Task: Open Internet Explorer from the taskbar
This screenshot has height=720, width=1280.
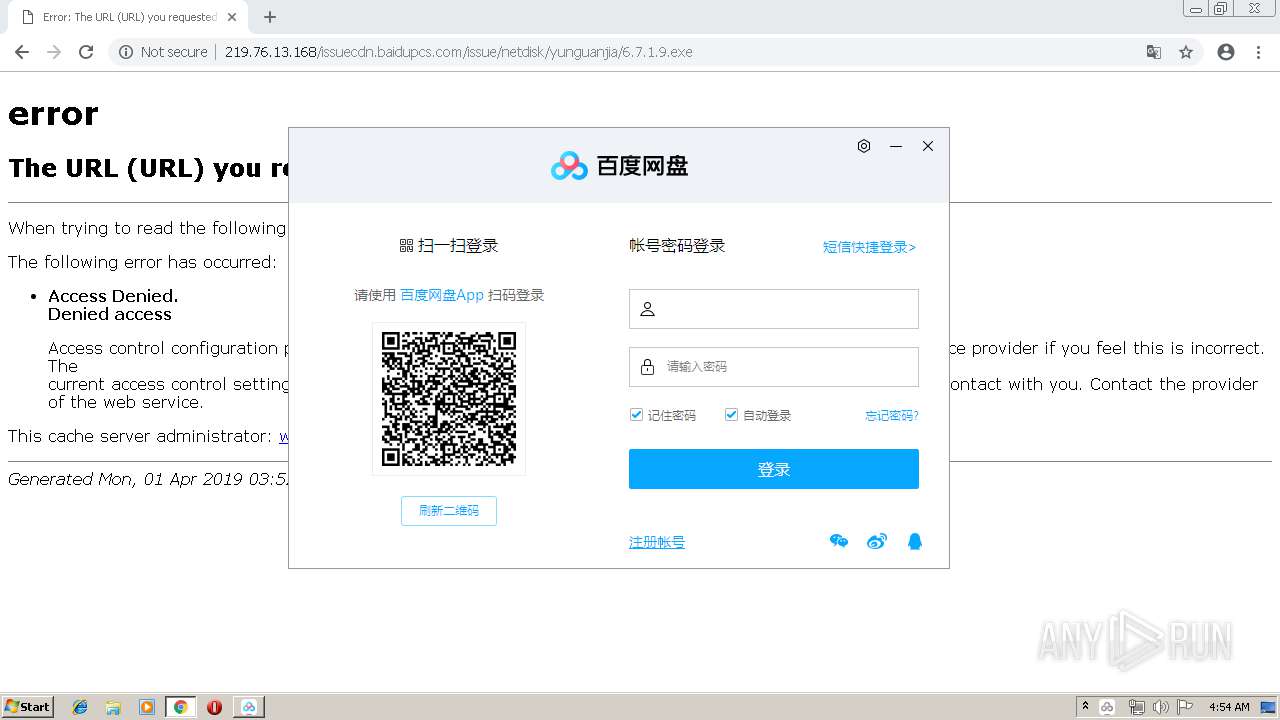Action: click(81, 707)
